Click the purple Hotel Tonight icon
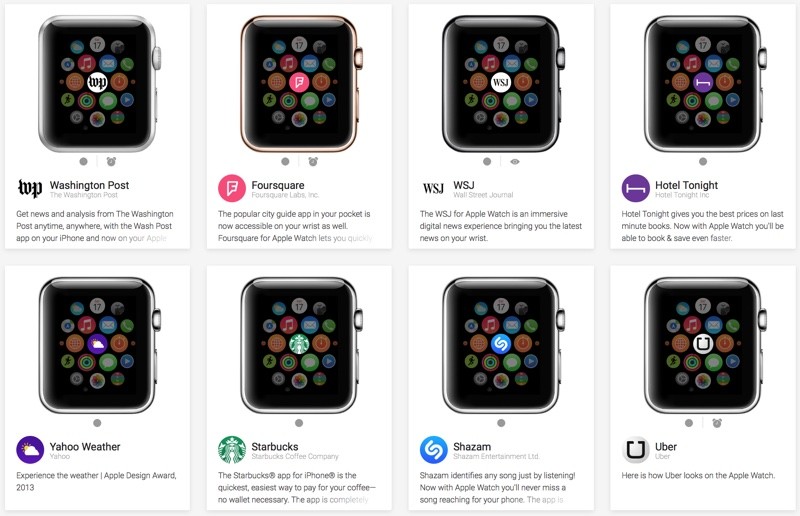 [x=635, y=188]
